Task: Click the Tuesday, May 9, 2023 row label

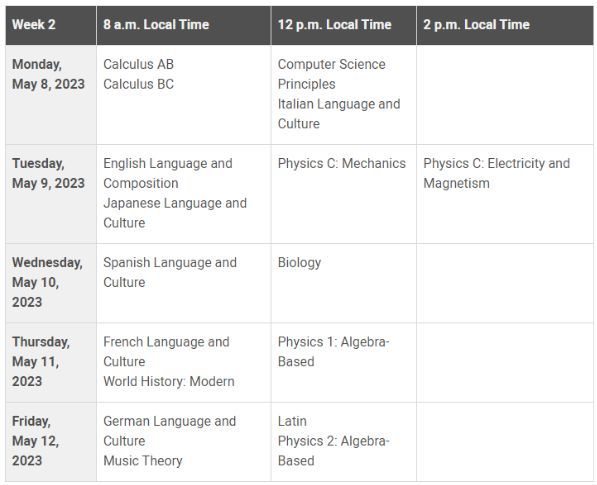Action: [48, 173]
